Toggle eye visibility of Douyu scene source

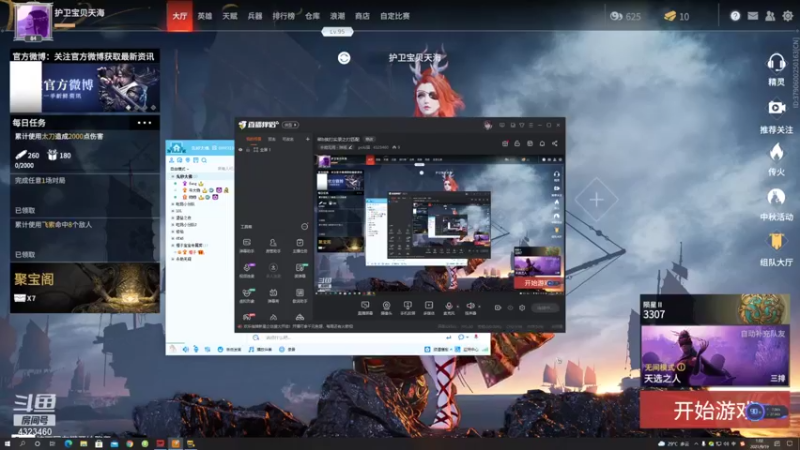[241, 150]
